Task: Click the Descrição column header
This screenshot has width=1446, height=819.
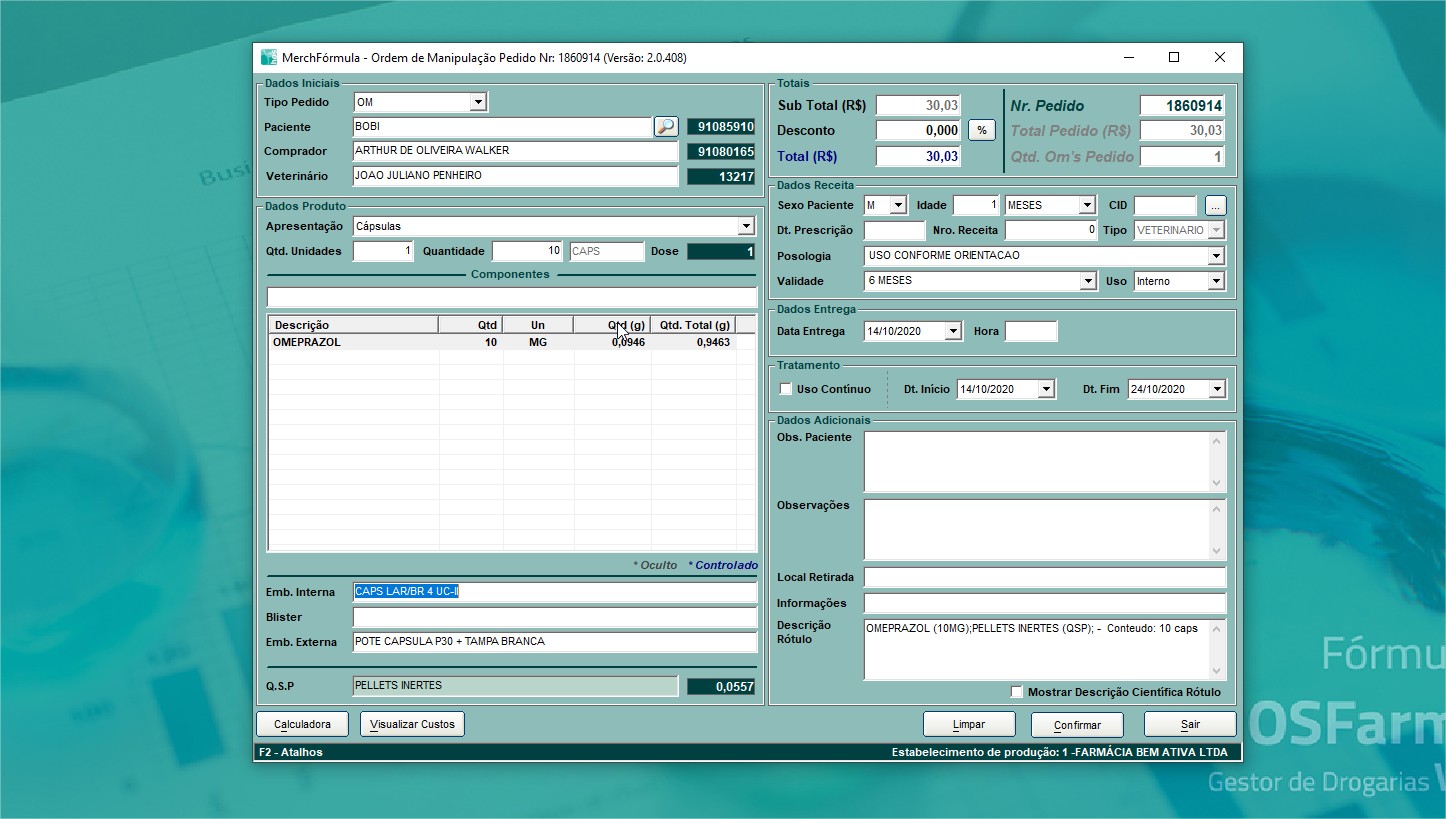Action: [x=353, y=325]
